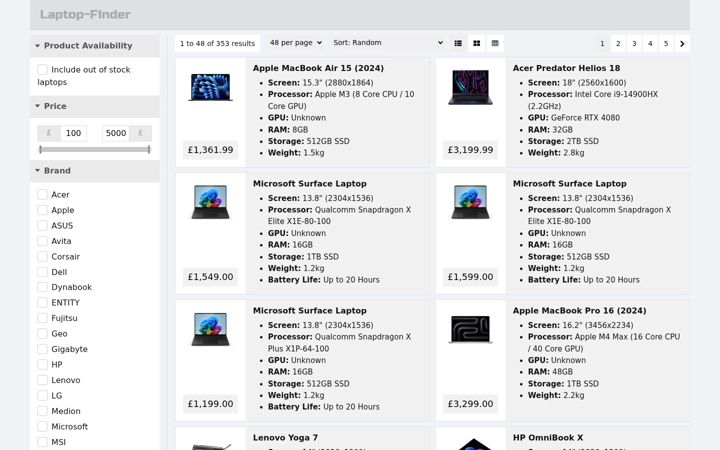Open Acer Predator Helios 18 thumbnail
Viewport: 720px width, 450px height.
[x=470, y=87]
